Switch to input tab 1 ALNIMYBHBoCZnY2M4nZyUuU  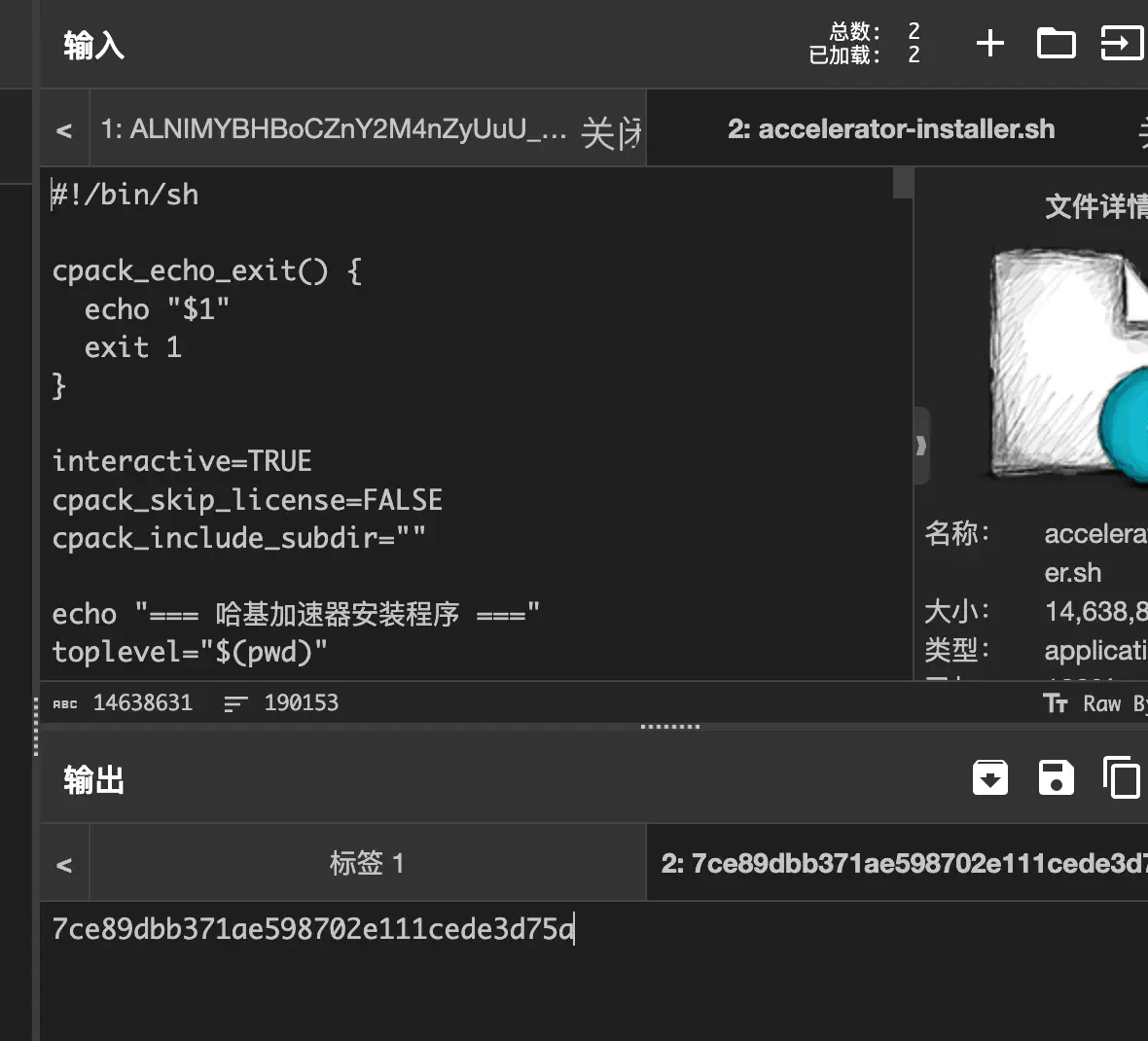[333, 129]
